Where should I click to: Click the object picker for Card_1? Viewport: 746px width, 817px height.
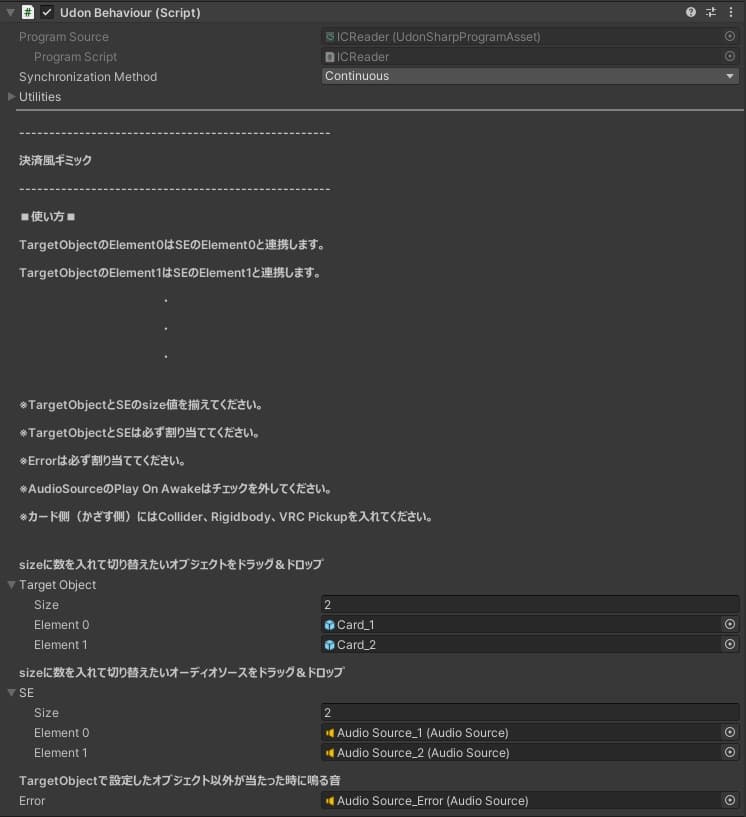(730, 624)
